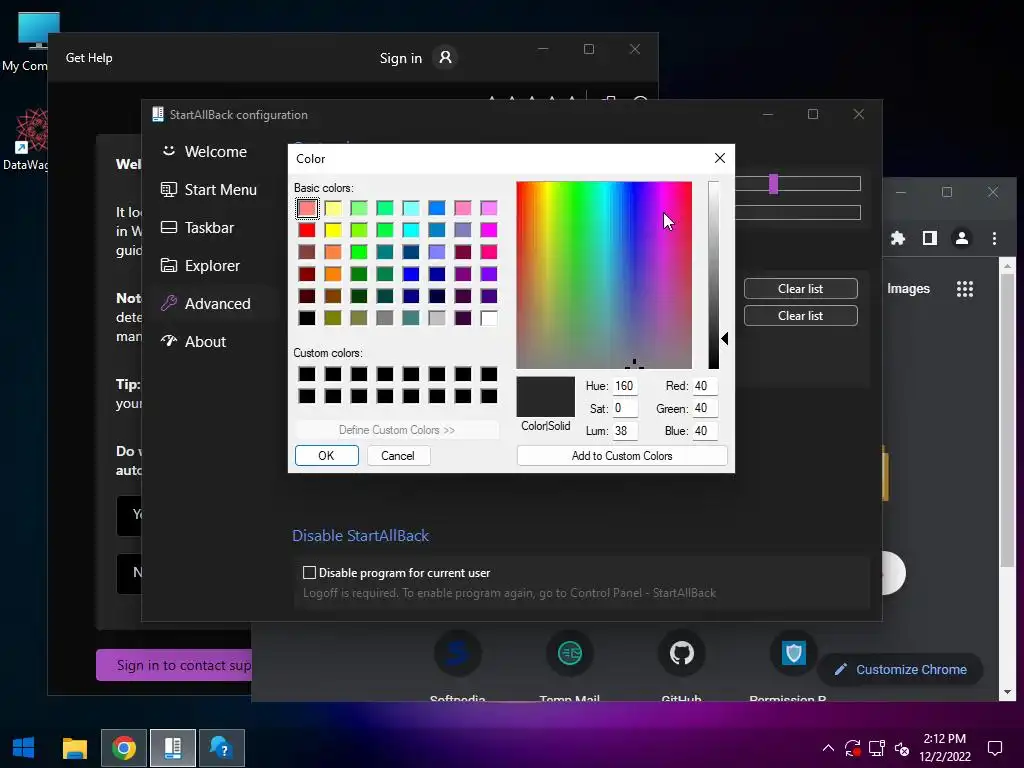Click Customize Chrome button

click(901, 669)
